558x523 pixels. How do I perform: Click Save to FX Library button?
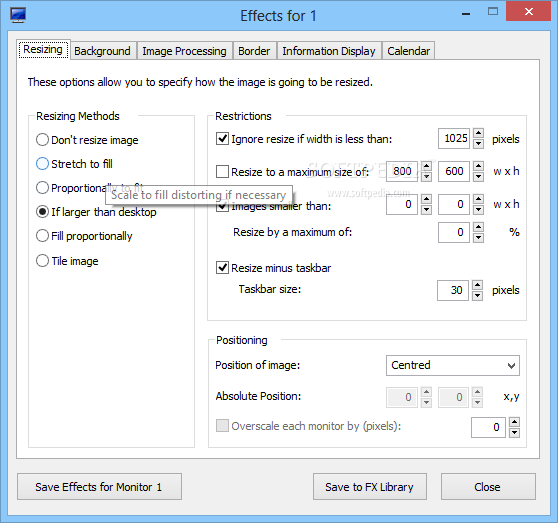click(370, 486)
